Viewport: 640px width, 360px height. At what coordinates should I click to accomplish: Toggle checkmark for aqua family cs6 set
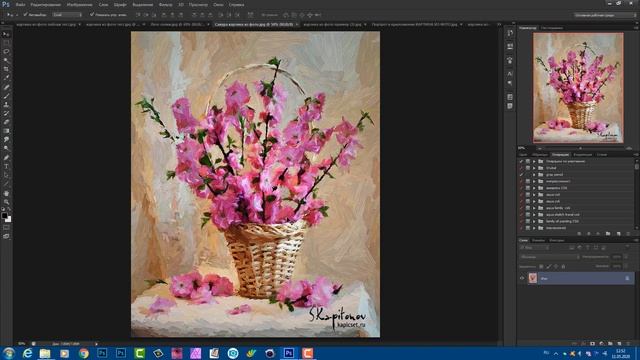tap(522, 208)
